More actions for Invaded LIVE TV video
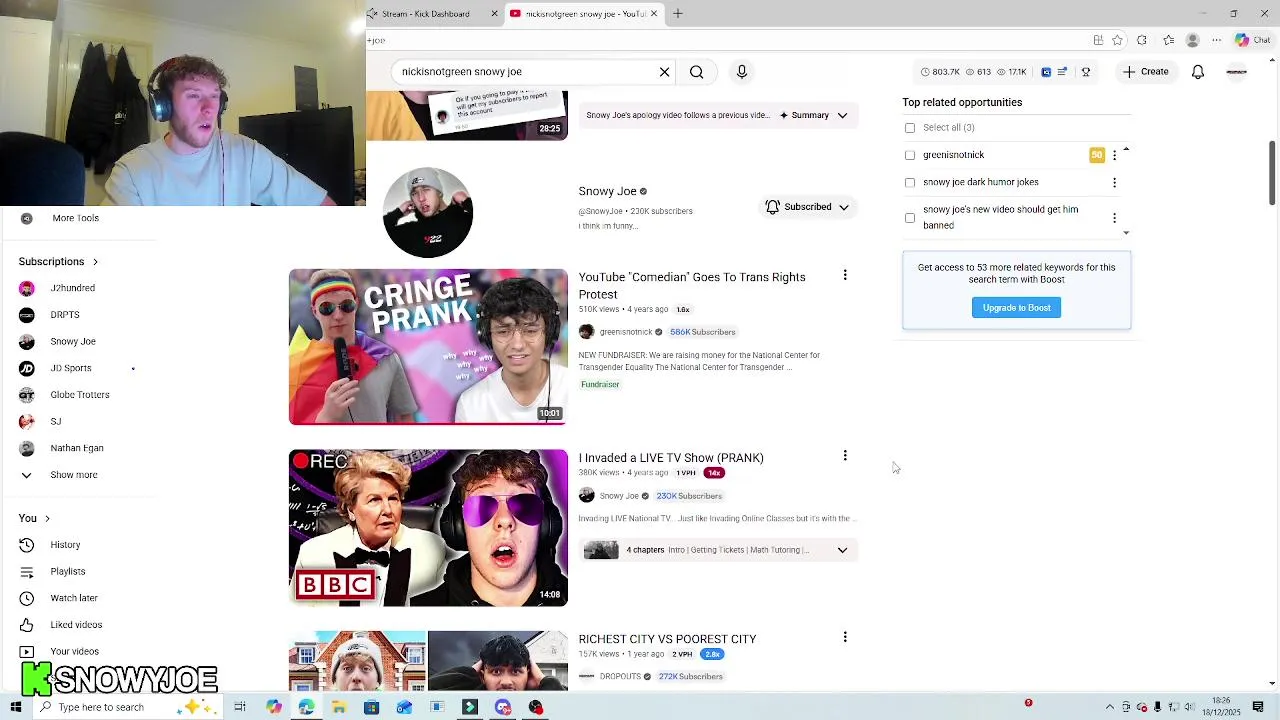1280x720 pixels. pyautogui.click(x=845, y=456)
